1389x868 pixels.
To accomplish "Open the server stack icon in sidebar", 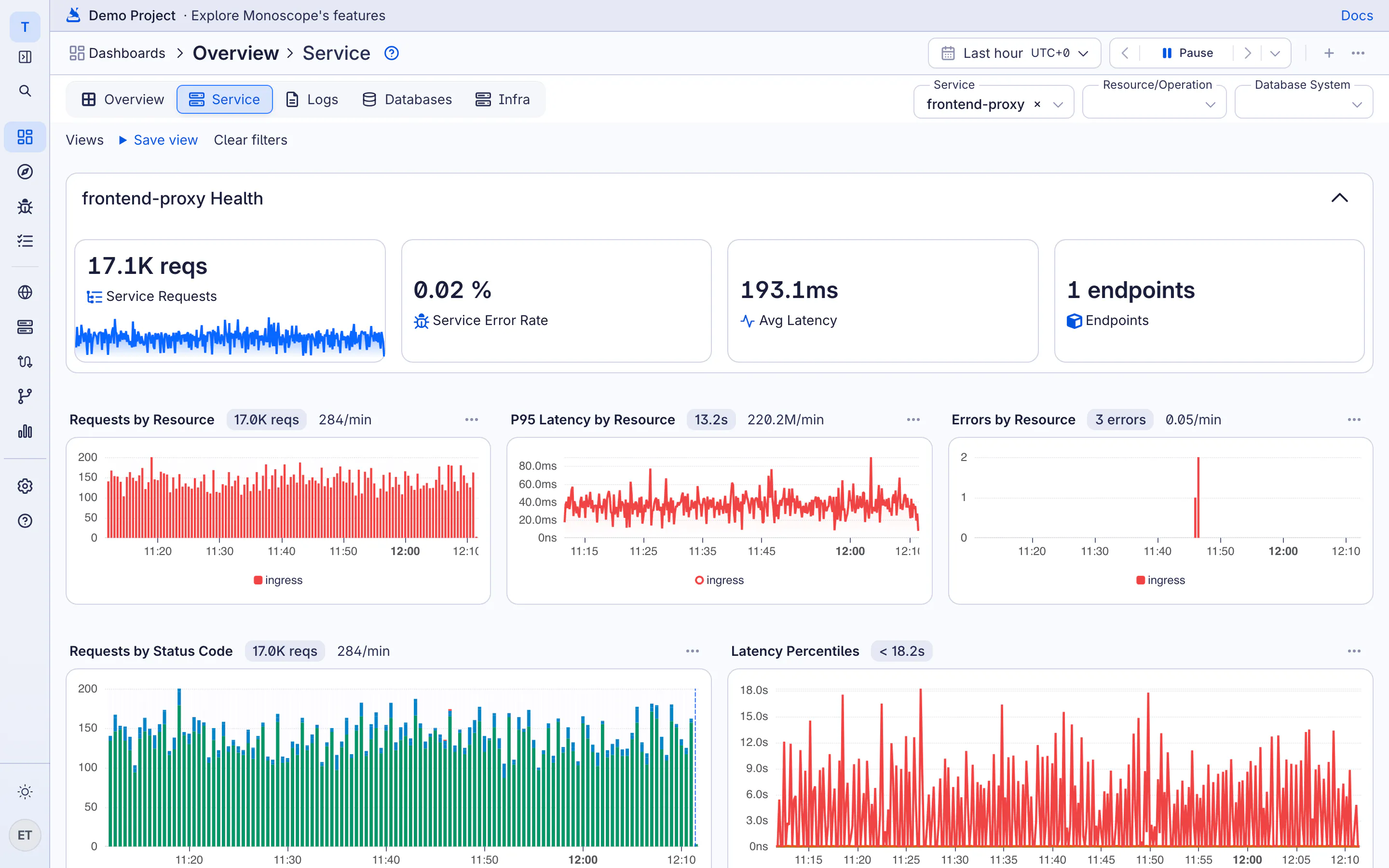I will (25, 326).
